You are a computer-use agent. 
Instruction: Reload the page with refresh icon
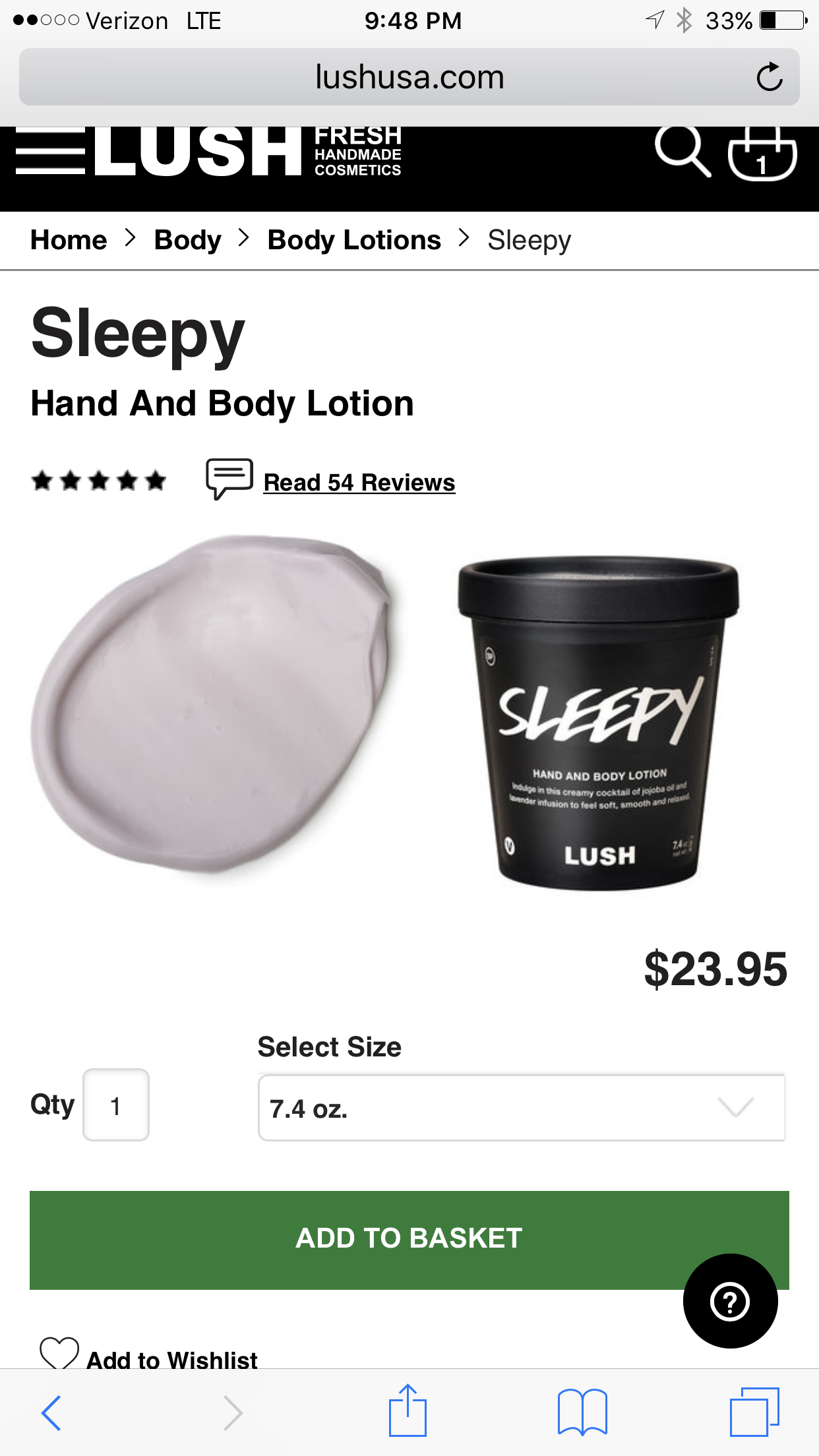769,77
